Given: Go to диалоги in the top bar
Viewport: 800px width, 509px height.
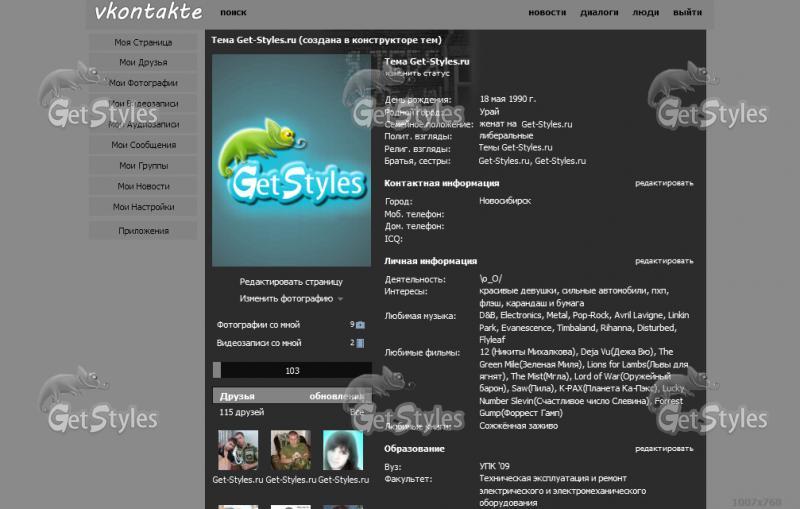Looking at the screenshot, I should point(599,12).
